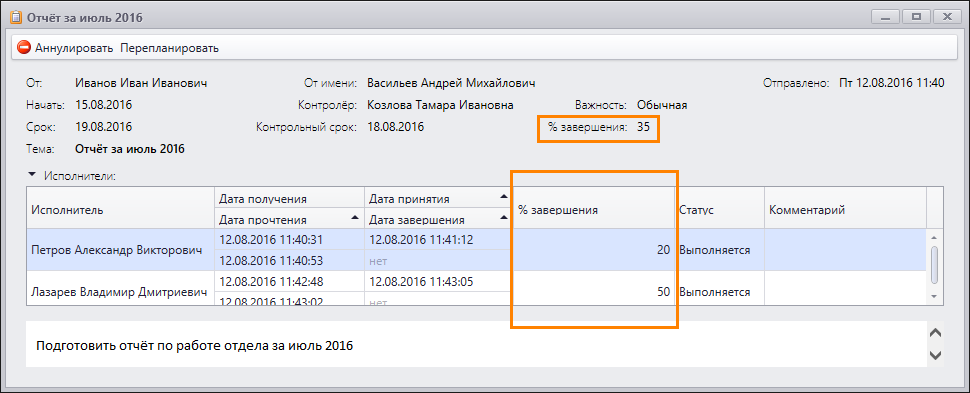Sort by Дата принятия column arrow

503,197
